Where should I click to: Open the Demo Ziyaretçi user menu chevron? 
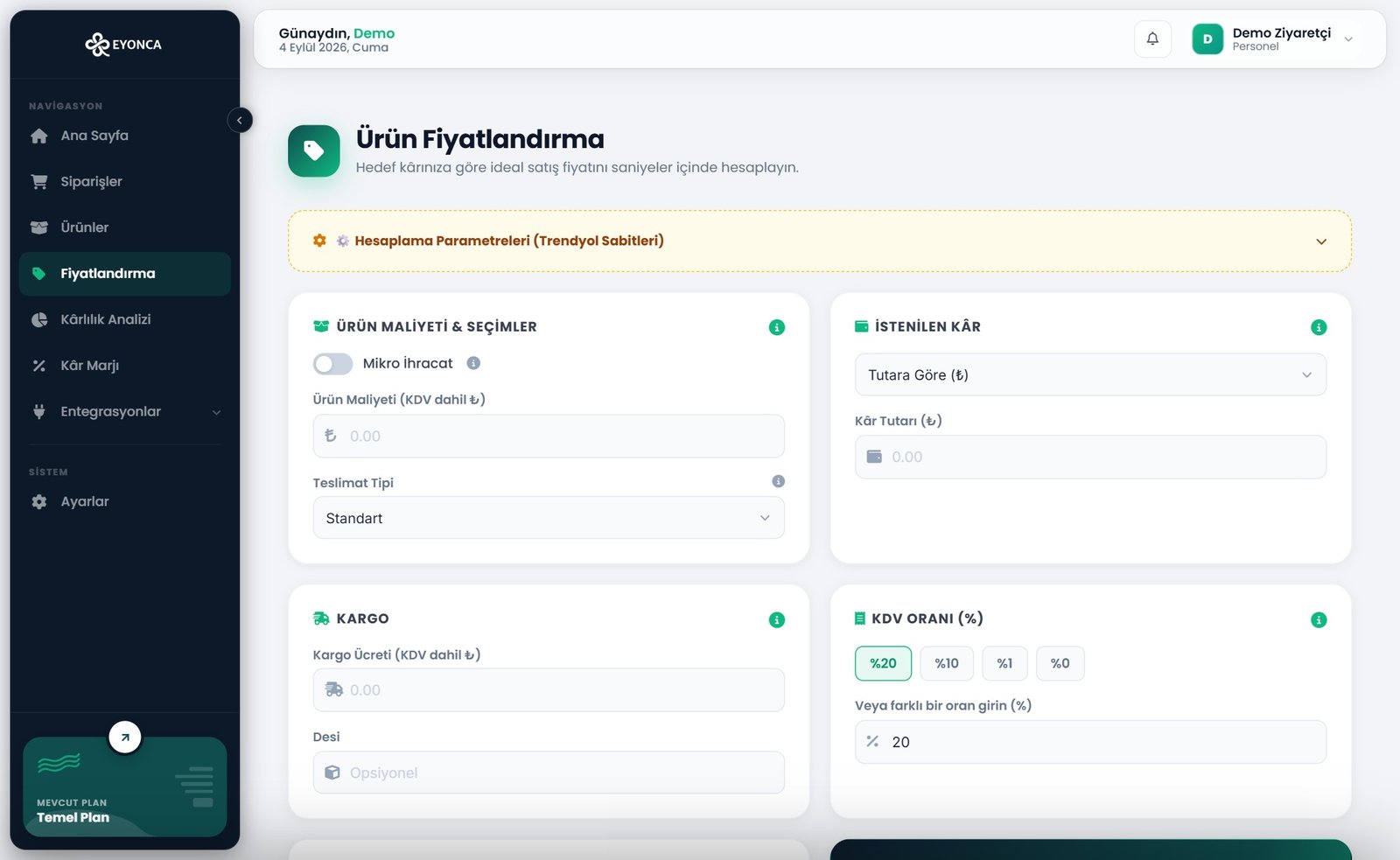pyautogui.click(x=1348, y=39)
